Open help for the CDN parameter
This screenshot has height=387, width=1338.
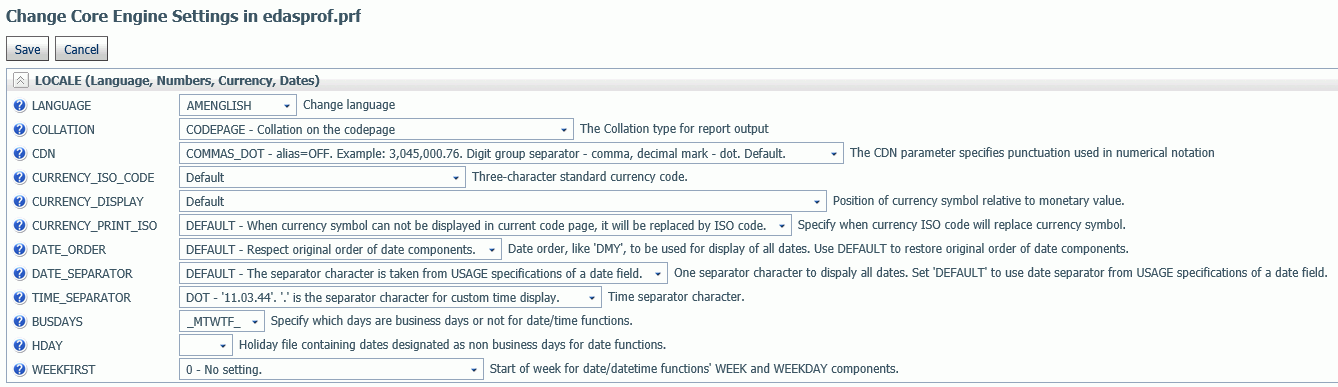click(20, 153)
